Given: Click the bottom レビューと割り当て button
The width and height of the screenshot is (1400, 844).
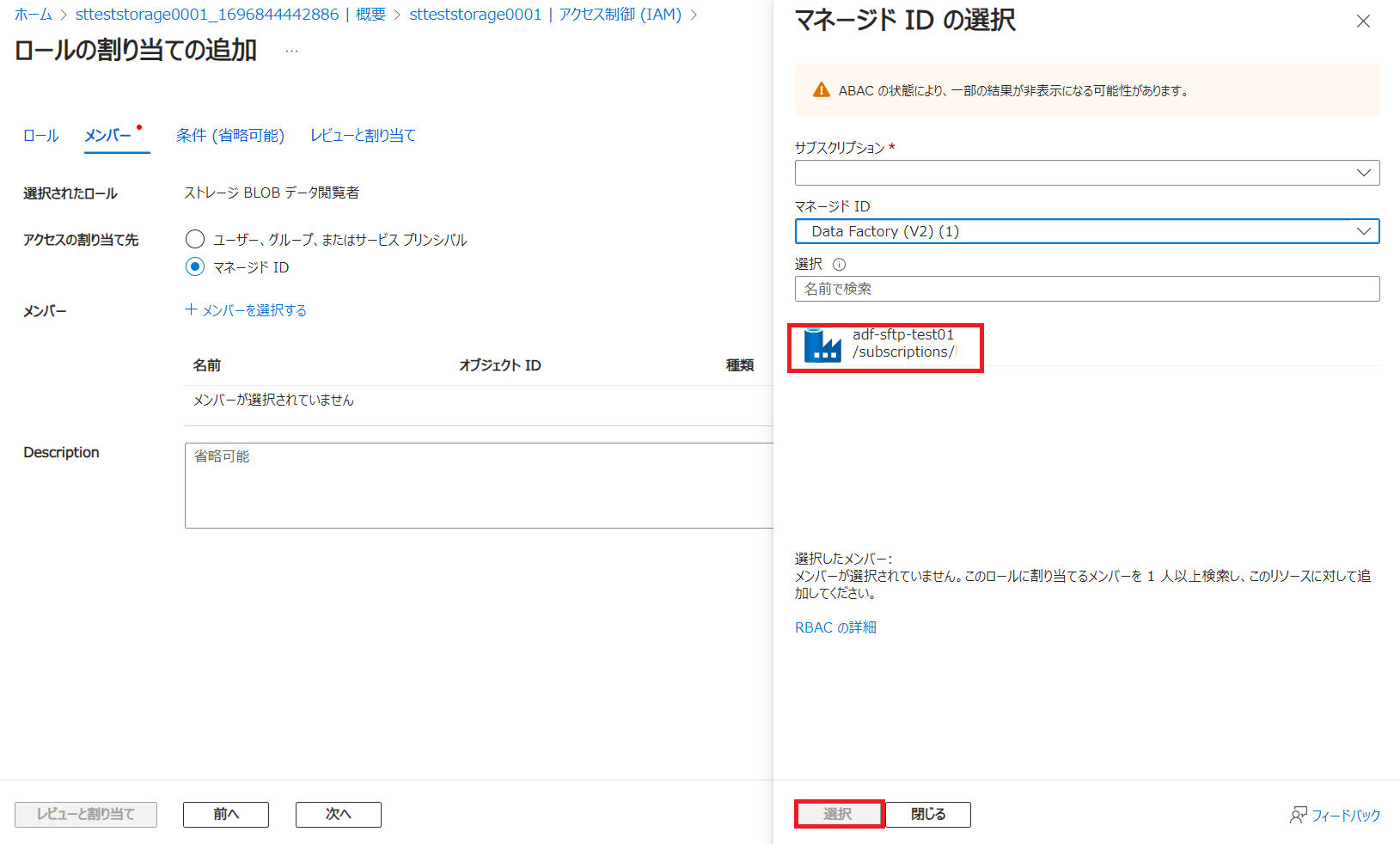Looking at the screenshot, I should point(86,814).
